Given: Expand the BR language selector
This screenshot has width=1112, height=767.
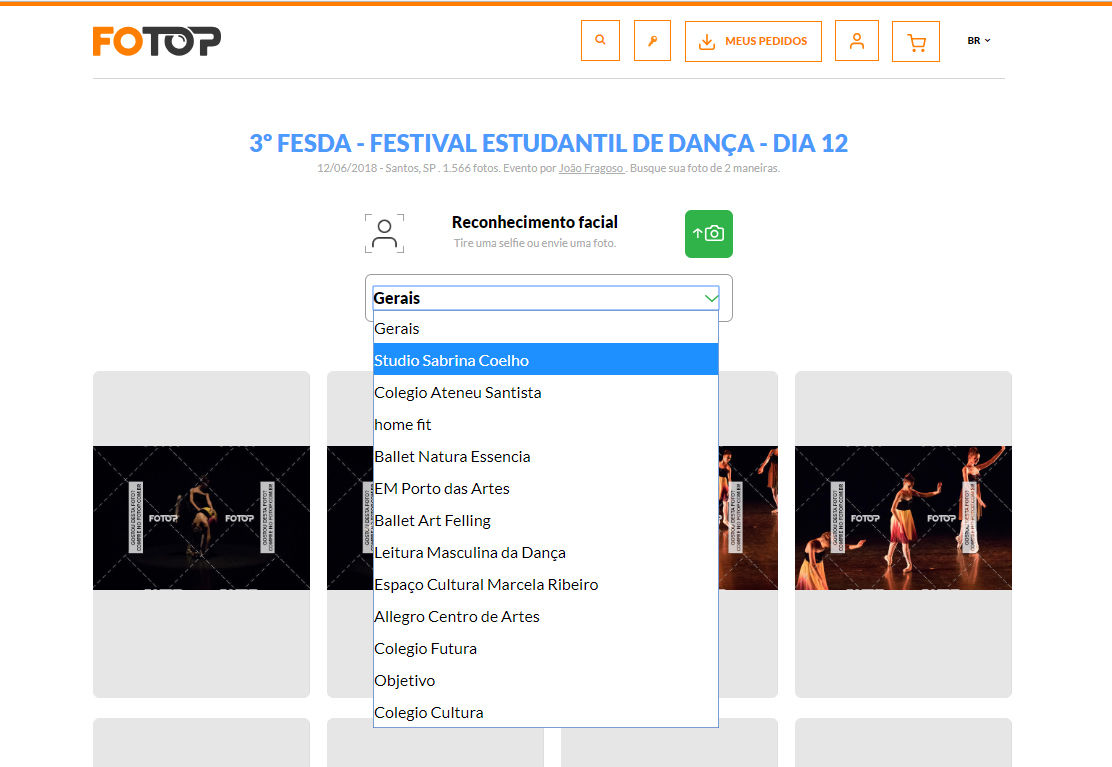Looking at the screenshot, I should coord(979,40).
